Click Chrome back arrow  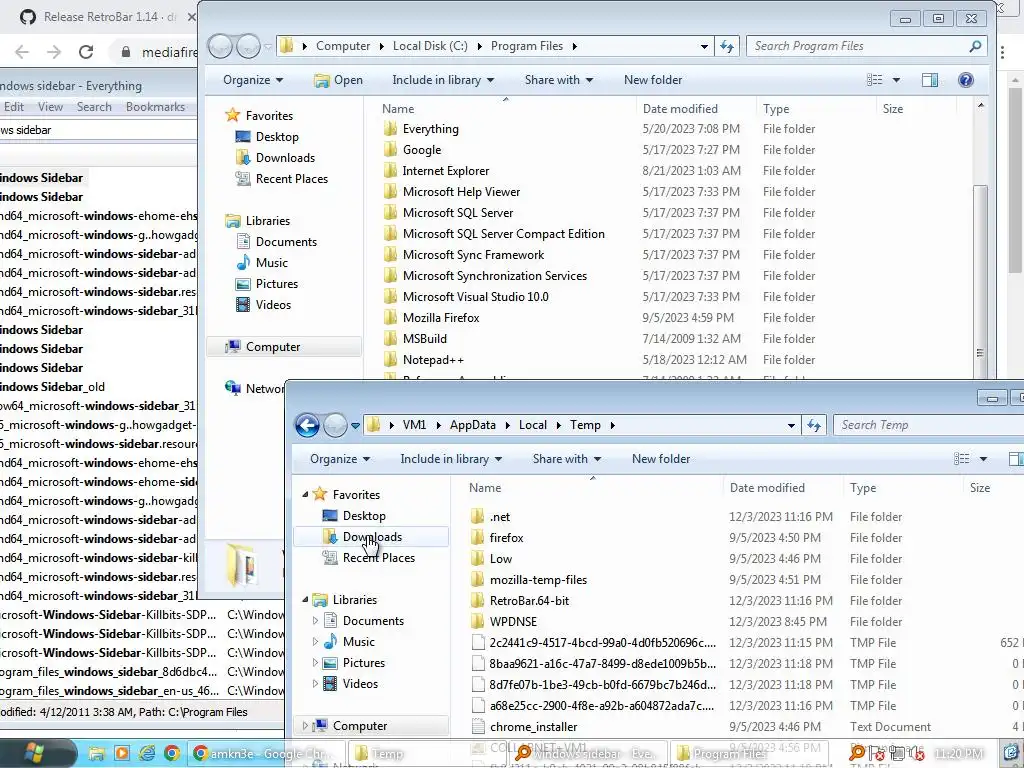point(22,52)
